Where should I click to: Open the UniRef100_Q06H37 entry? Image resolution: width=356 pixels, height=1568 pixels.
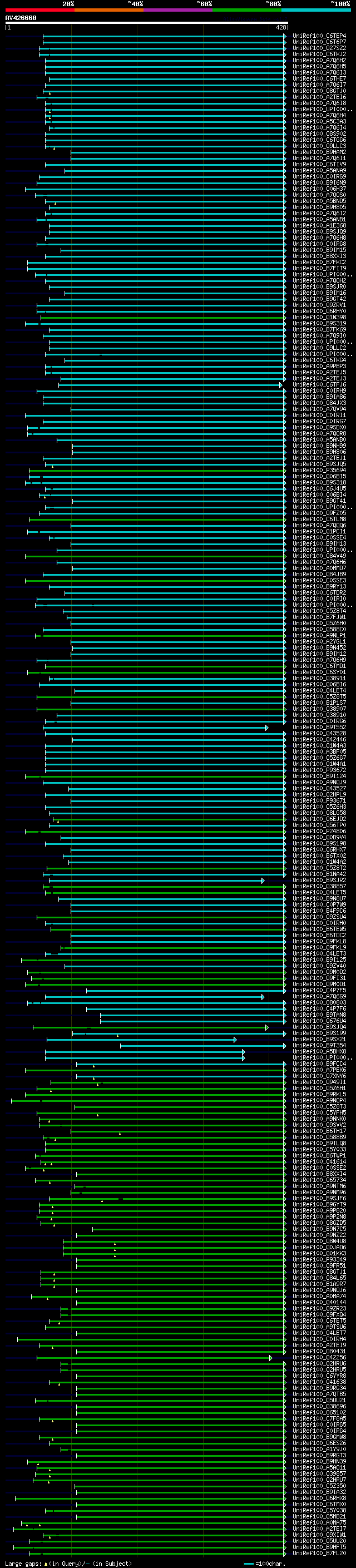319,189
